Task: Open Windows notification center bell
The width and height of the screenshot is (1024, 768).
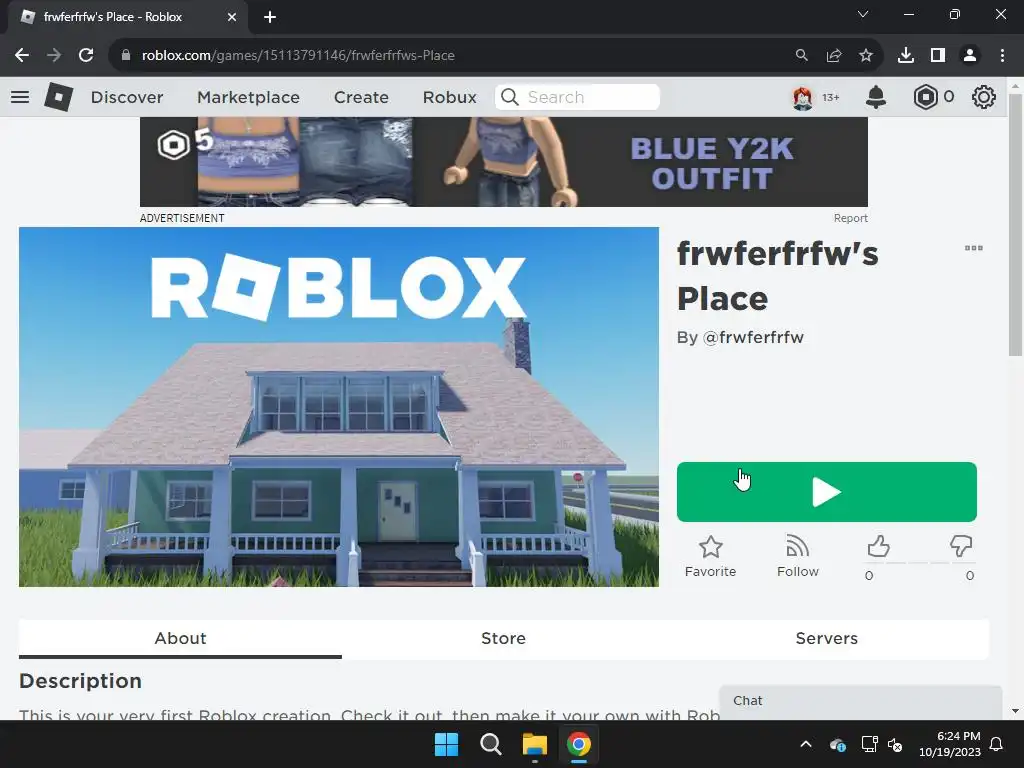Action: 997,744
